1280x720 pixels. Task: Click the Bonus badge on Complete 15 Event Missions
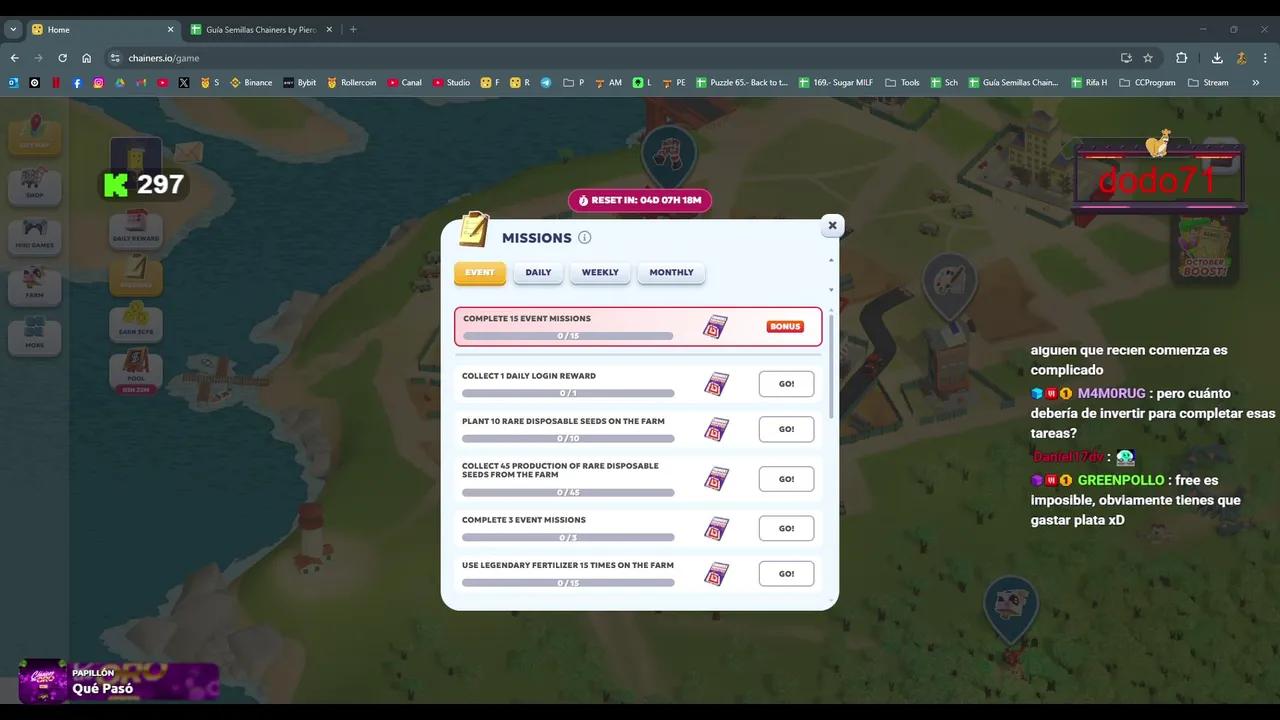(x=785, y=327)
